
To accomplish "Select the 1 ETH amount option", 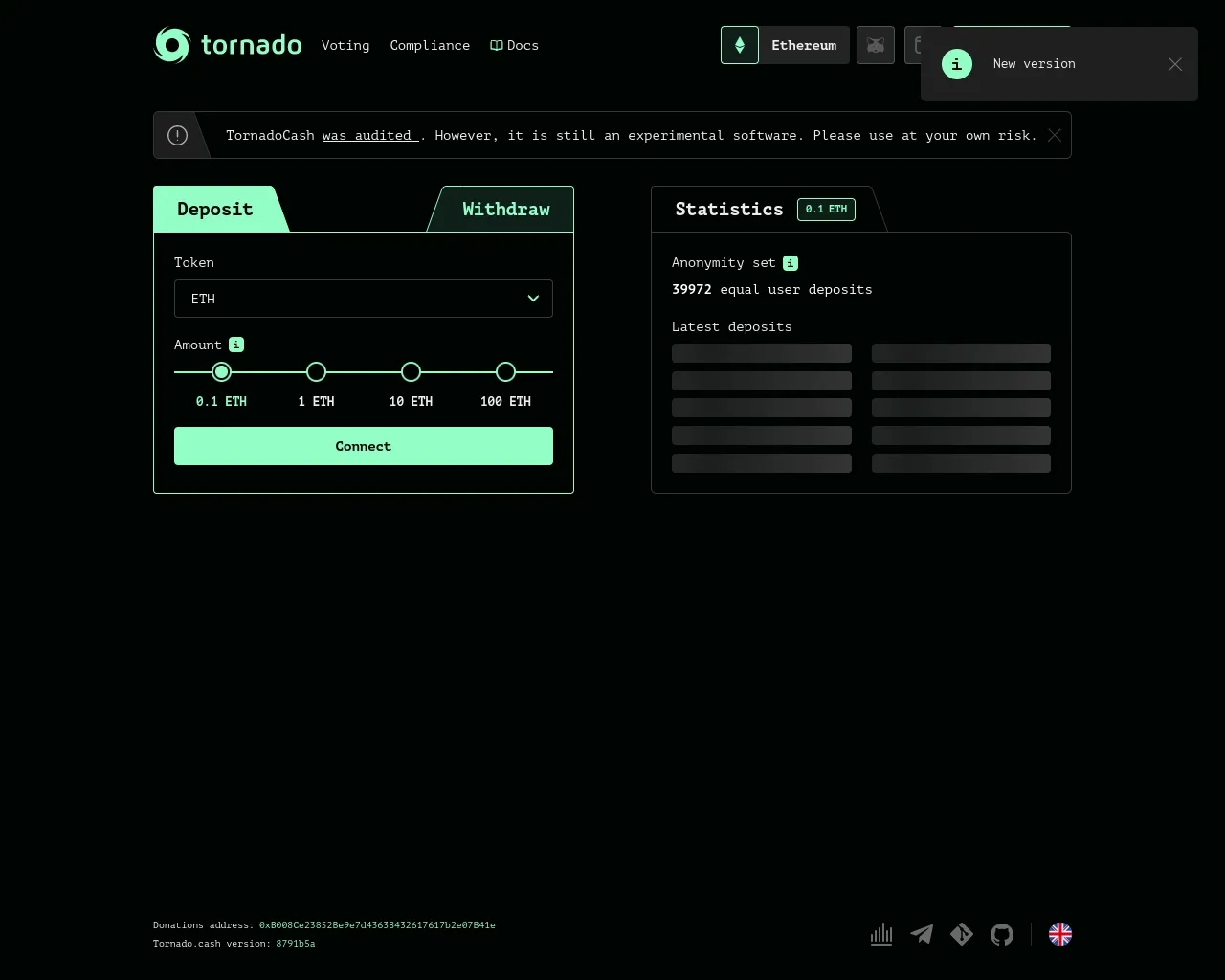I will tap(316, 372).
